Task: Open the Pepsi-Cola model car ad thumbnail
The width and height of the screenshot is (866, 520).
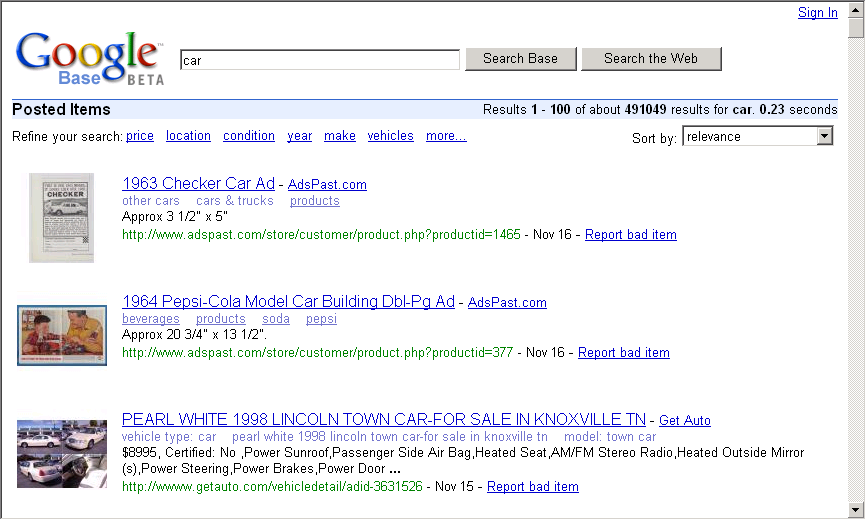Action: [62, 335]
